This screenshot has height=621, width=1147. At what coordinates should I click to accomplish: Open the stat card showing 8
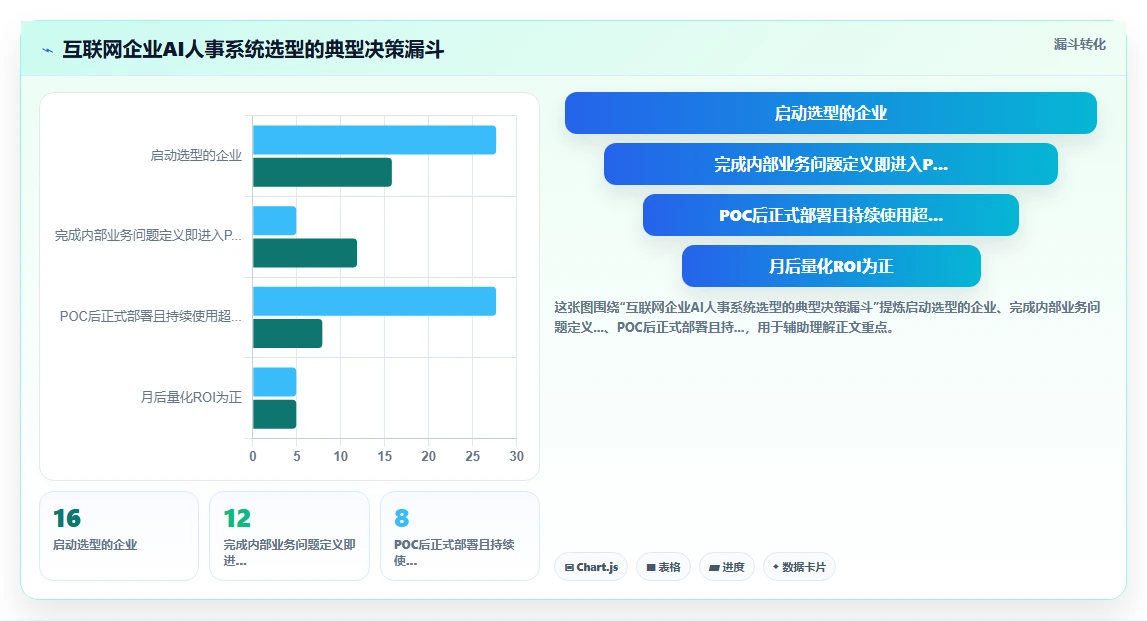(459, 536)
